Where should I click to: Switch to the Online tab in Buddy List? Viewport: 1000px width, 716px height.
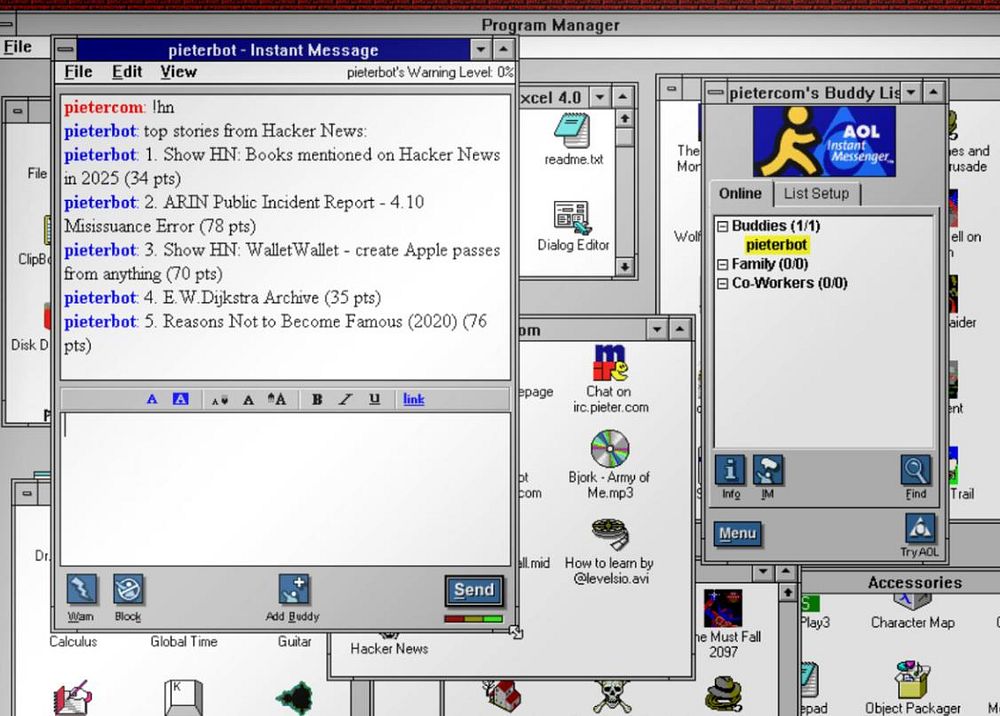point(740,193)
